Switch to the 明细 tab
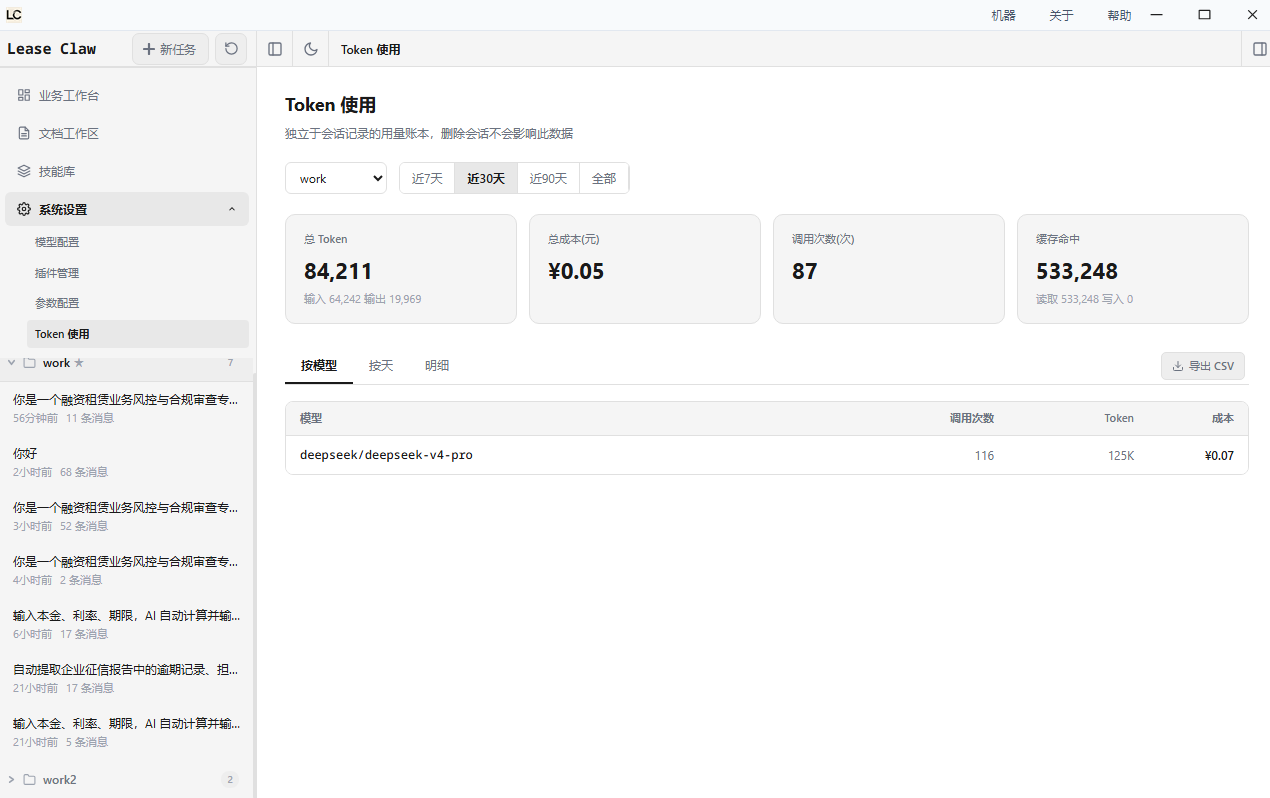 [437, 366]
